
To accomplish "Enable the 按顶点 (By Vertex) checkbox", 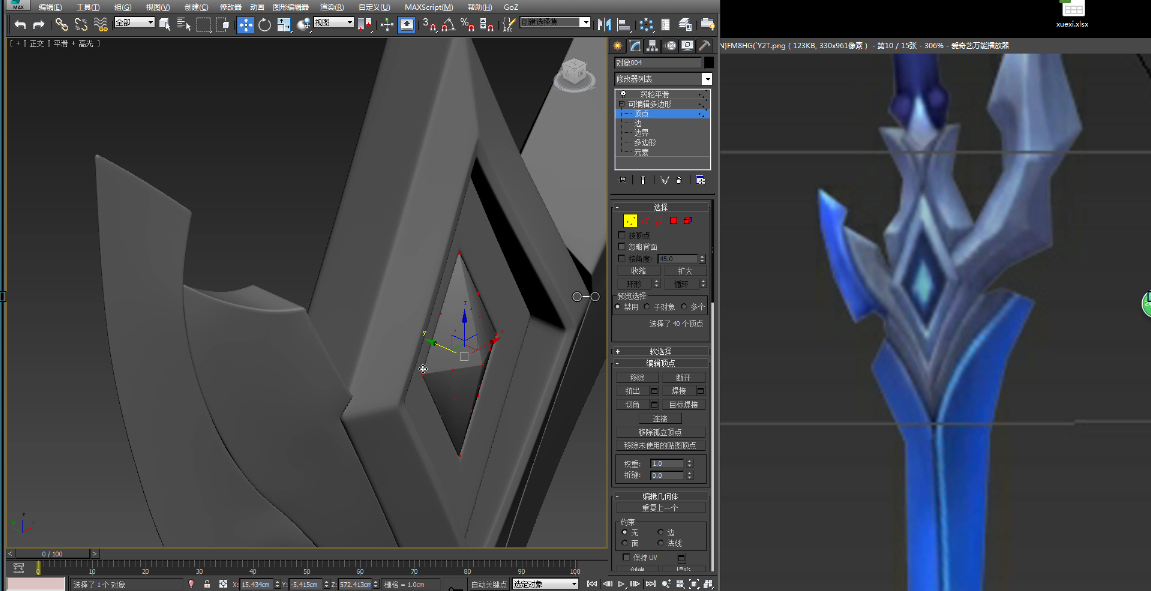I will pos(622,235).
